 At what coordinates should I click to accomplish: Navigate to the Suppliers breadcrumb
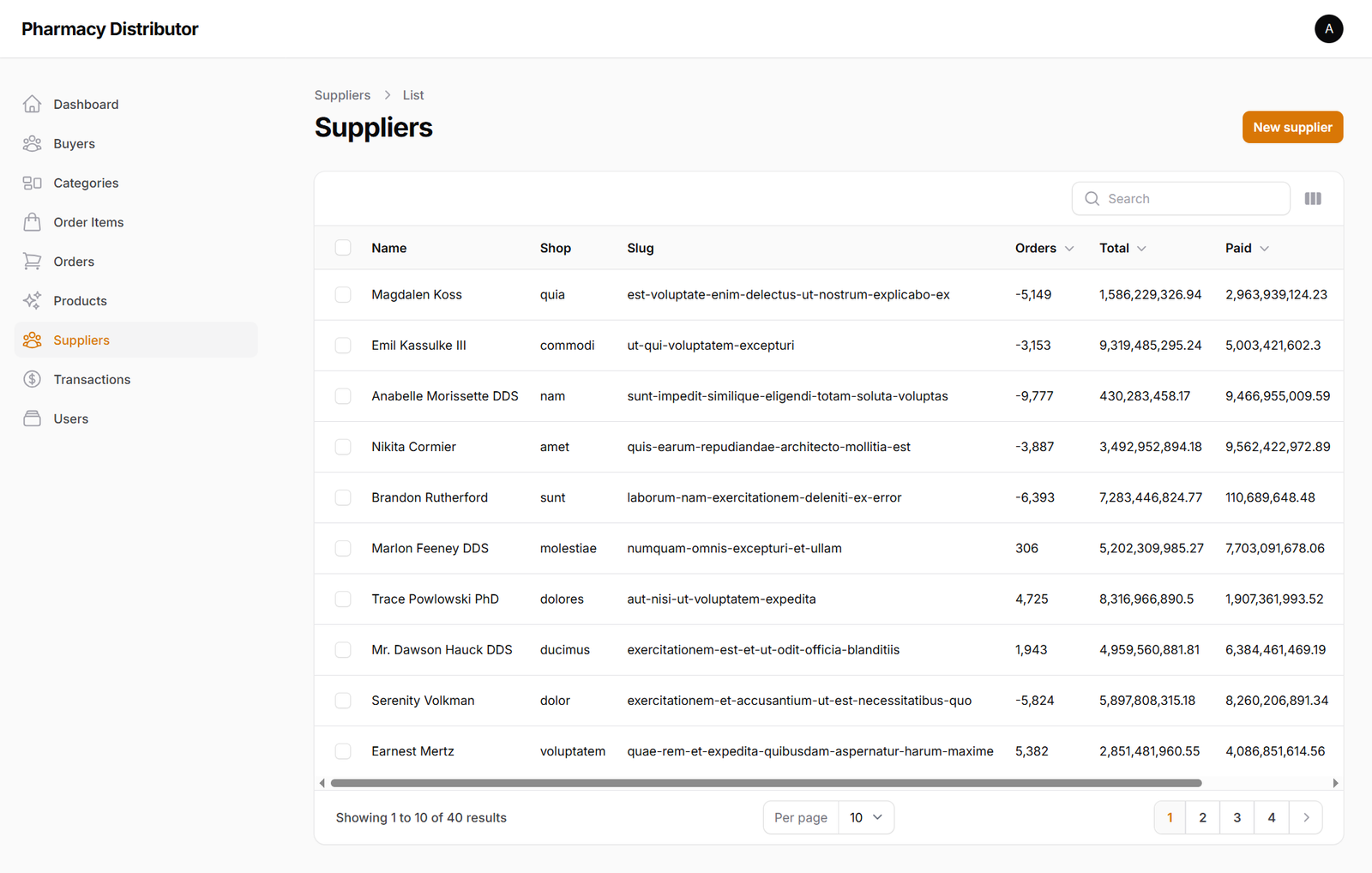tap(342, 94)
